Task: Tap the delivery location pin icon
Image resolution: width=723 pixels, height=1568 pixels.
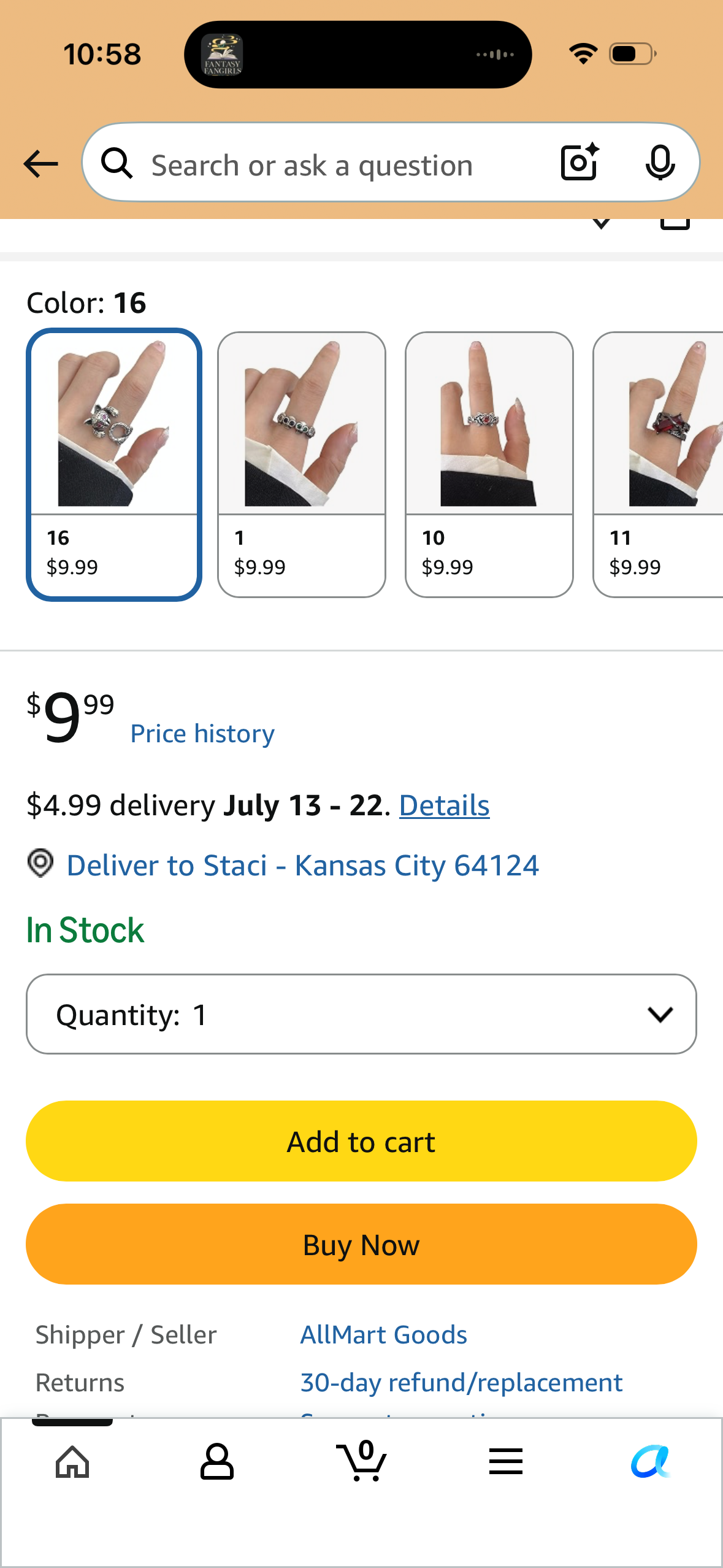Action: tap(40, 864)
